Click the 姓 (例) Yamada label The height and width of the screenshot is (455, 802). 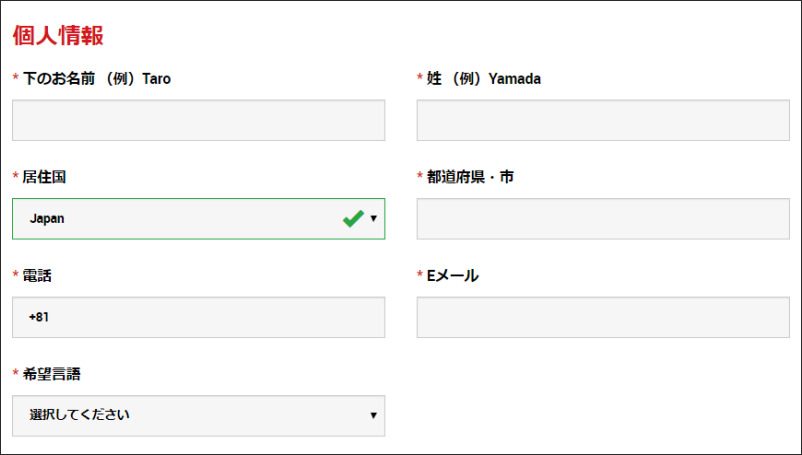[x=484, y=79]
